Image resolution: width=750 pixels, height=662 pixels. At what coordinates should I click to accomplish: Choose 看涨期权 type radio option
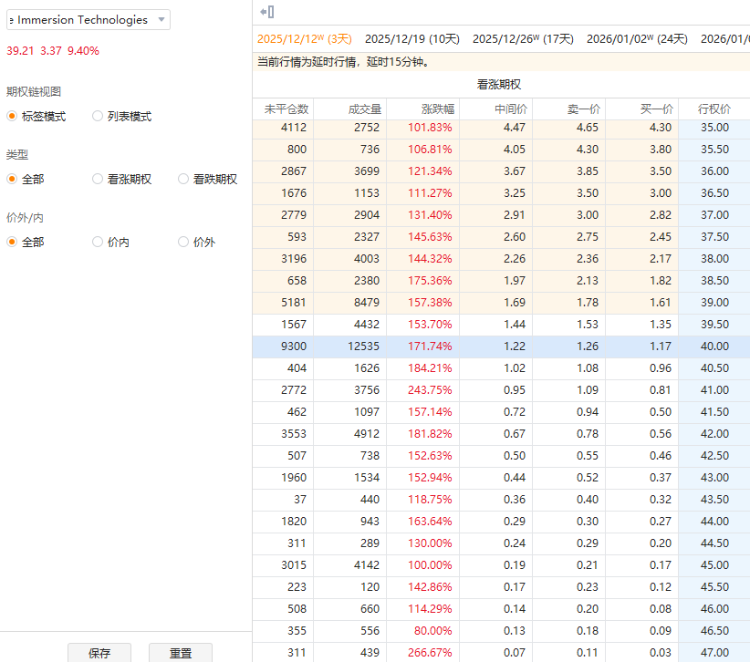click(98, 179)
